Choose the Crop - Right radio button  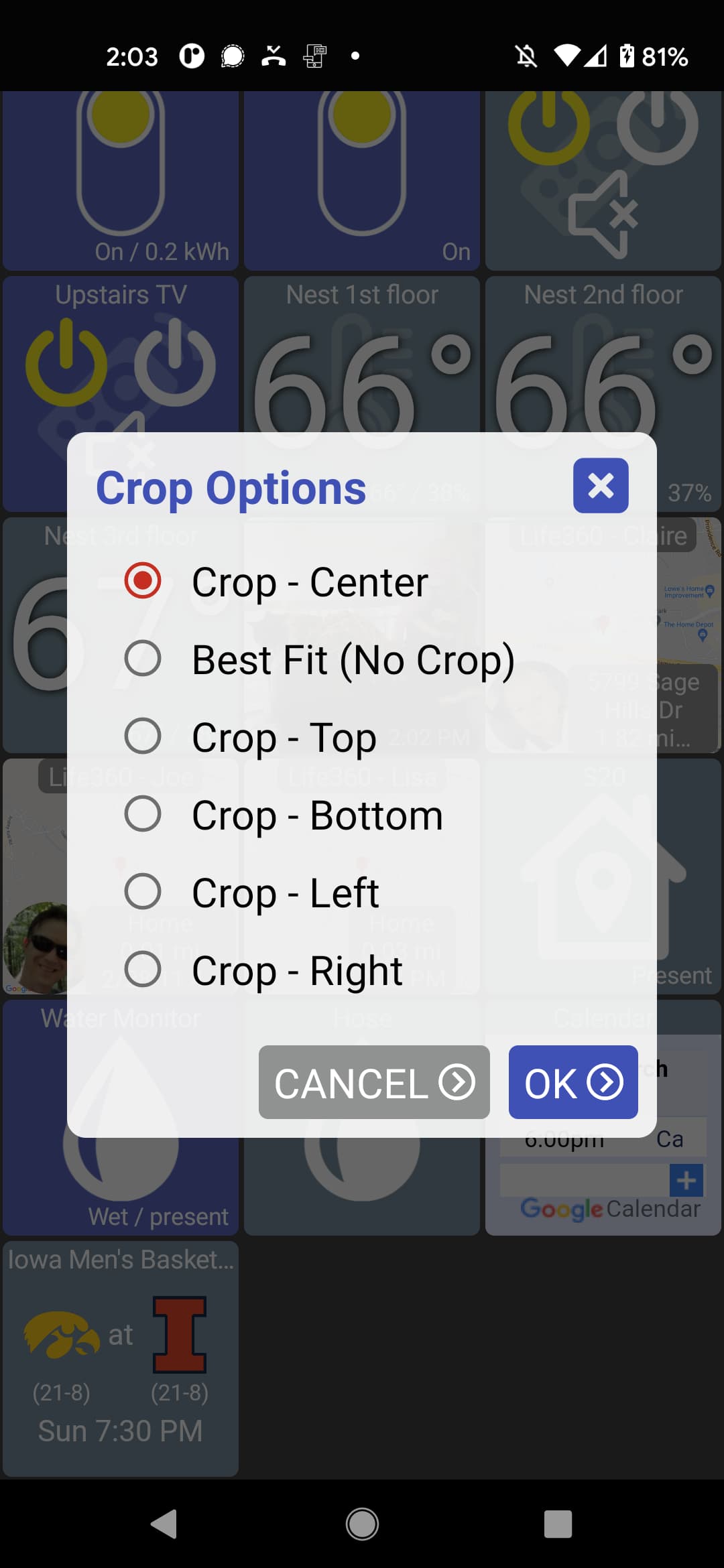(x=143, y=970)
